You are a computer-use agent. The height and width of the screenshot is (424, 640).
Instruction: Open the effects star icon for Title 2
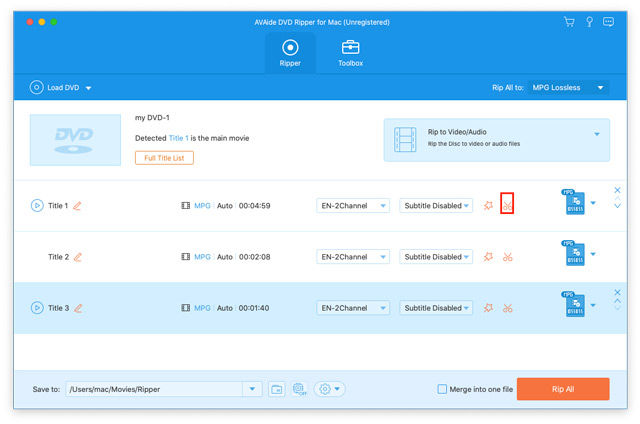click(488, 257)
